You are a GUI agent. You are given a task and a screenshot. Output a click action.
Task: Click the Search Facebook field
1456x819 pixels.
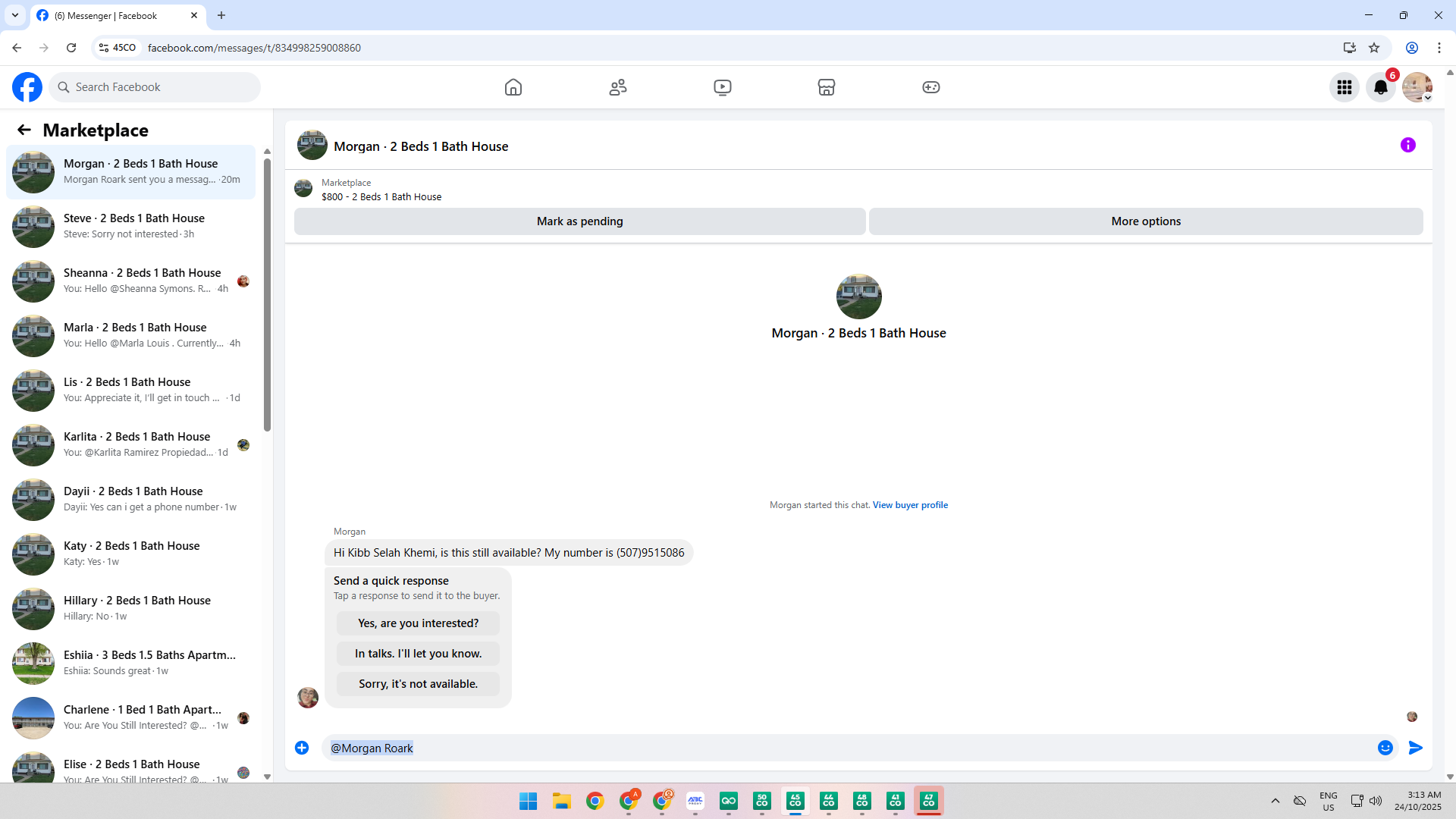155,87
